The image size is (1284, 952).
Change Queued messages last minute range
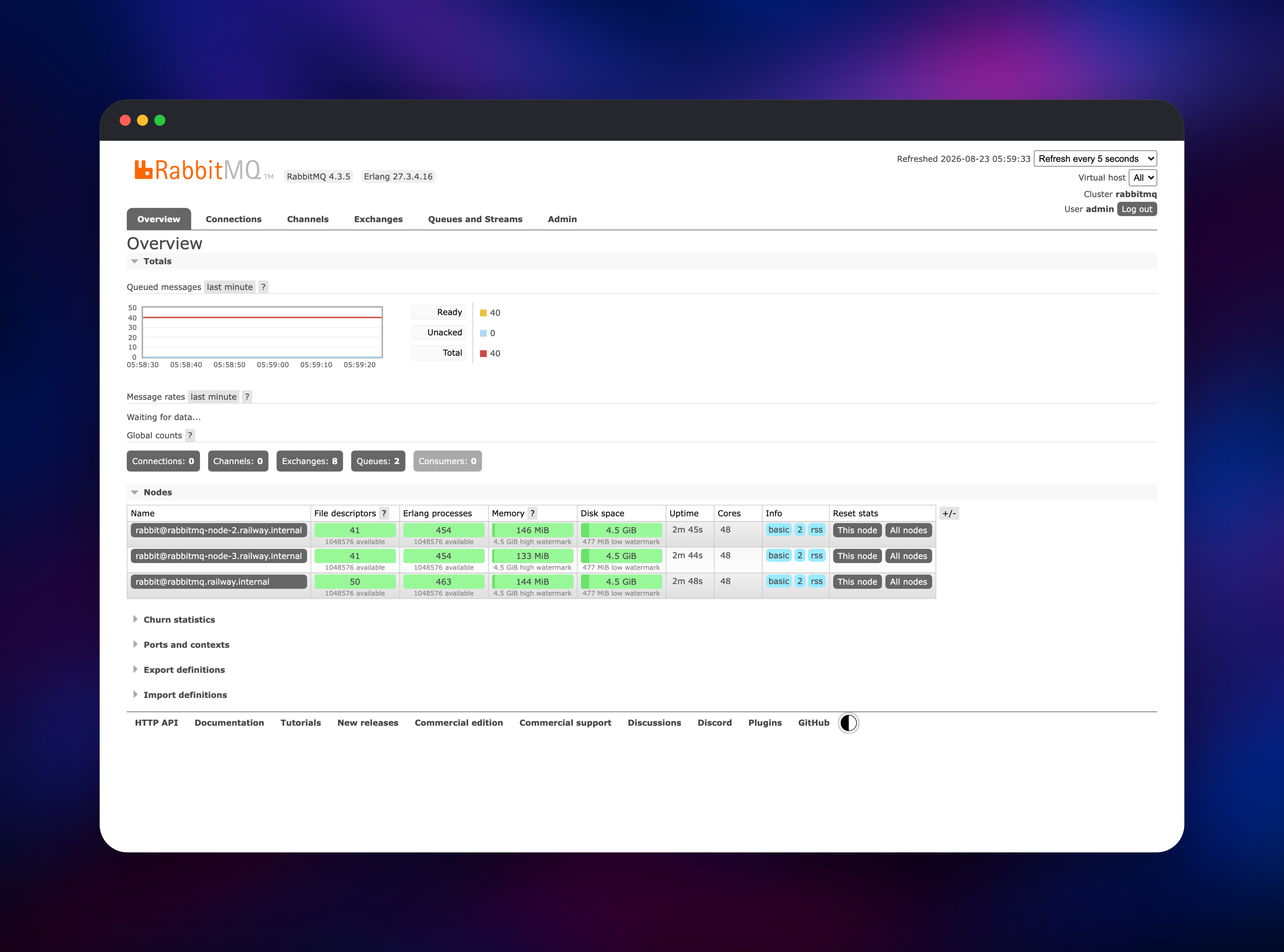(x=230, y=287)
